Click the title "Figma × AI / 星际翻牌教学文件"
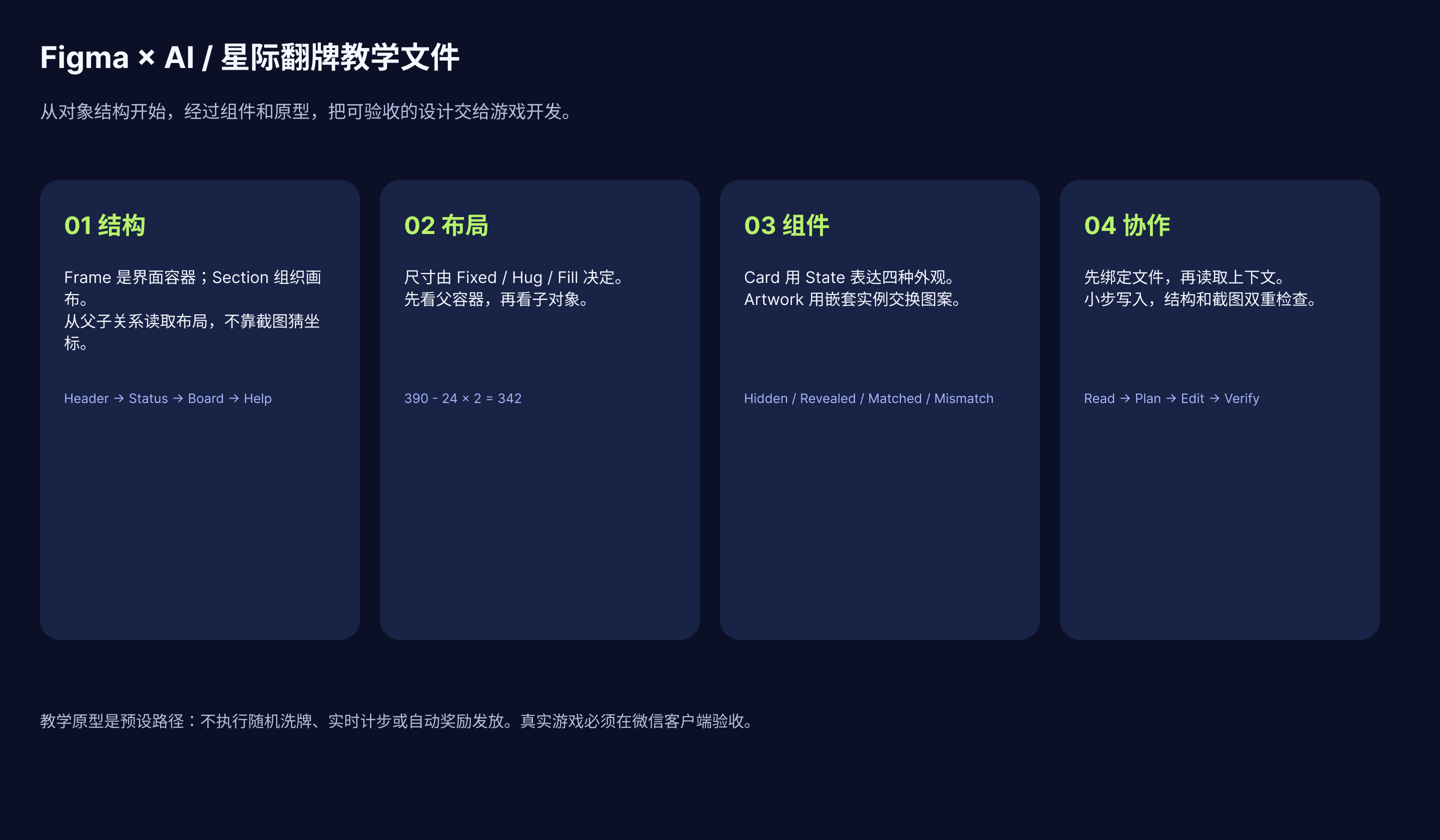The width and height of the screenshot is (1440, 840). point(249,57)
